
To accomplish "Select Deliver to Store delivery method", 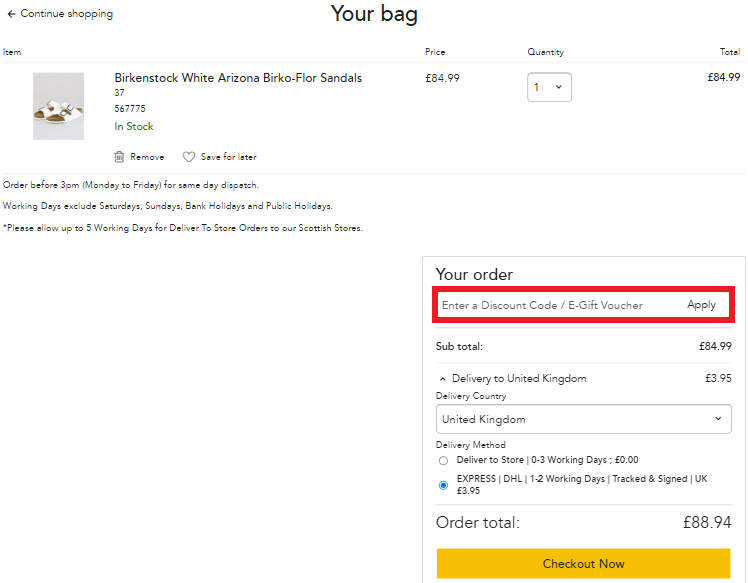I will (x=444, y=460).
